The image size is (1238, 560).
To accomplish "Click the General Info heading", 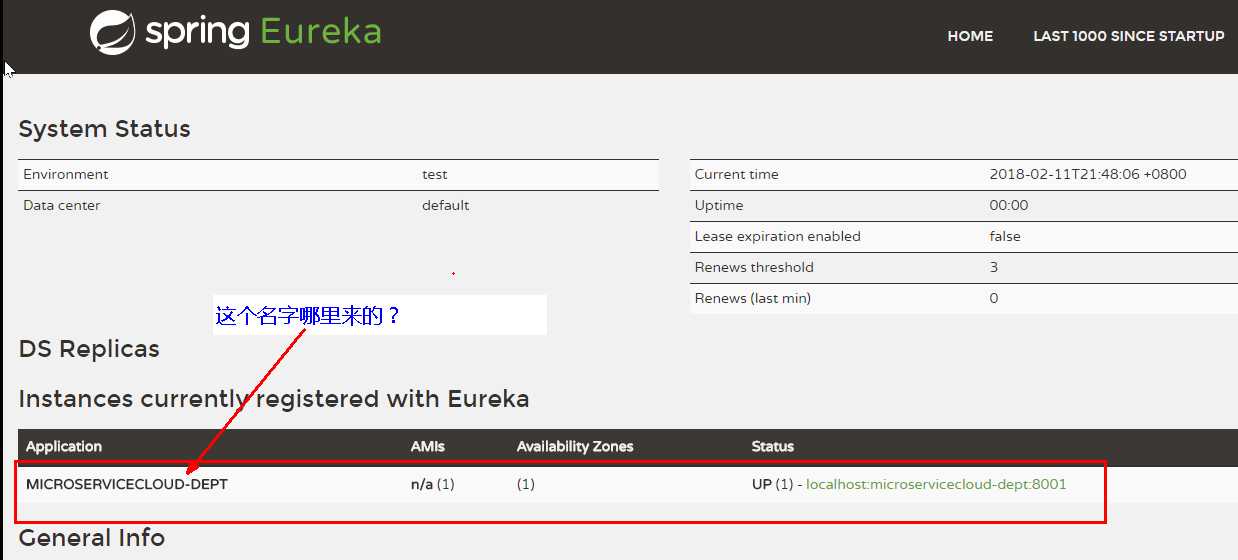I will 92,537.
